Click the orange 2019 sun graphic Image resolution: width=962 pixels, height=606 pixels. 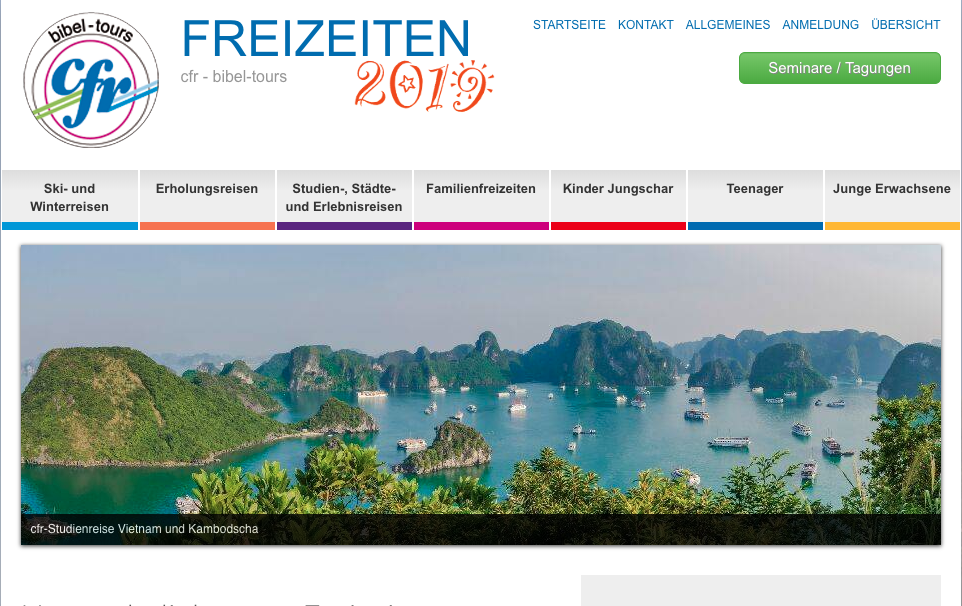coord(424,85)
